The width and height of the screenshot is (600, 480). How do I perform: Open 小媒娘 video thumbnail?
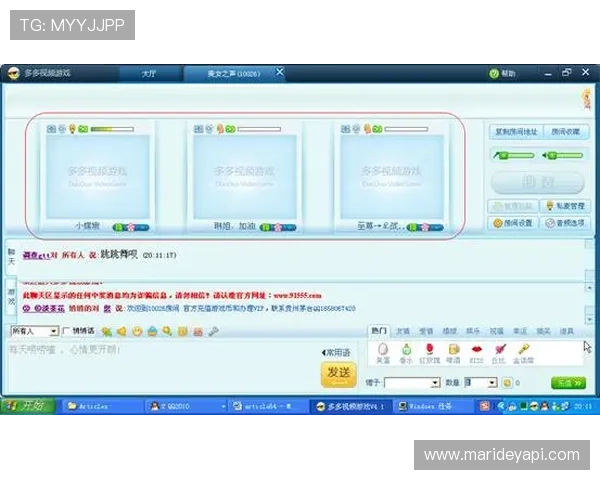(98, 177)
